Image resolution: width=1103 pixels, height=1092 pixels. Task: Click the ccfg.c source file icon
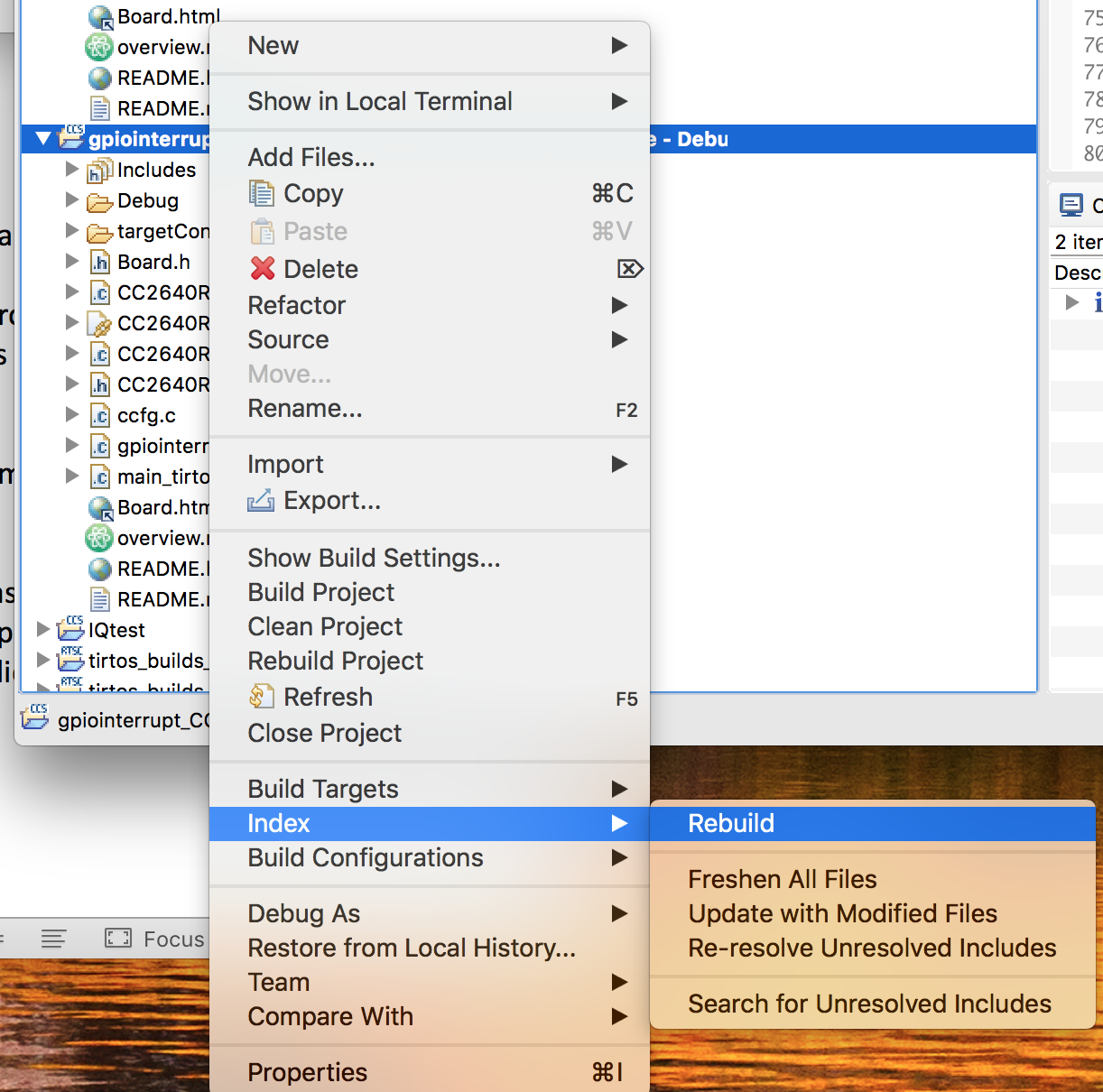[99, 414]
